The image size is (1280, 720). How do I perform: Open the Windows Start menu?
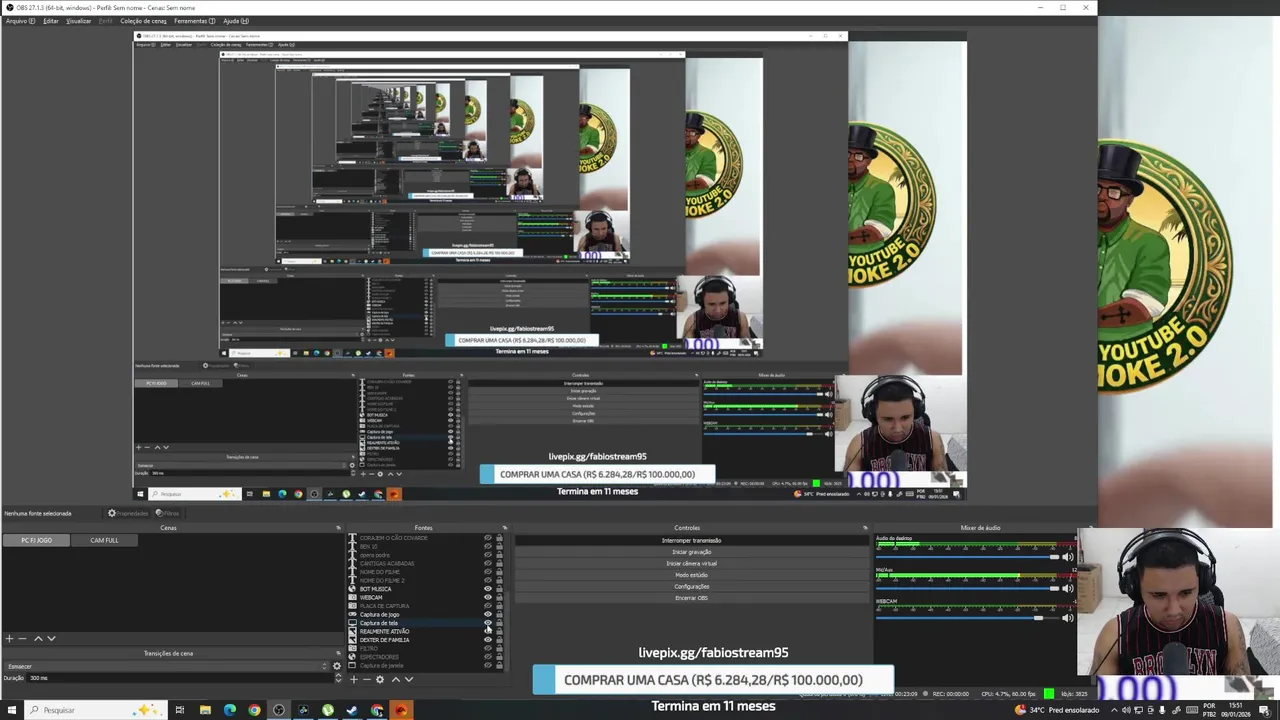pyautogui.click(x=12, y=710)
